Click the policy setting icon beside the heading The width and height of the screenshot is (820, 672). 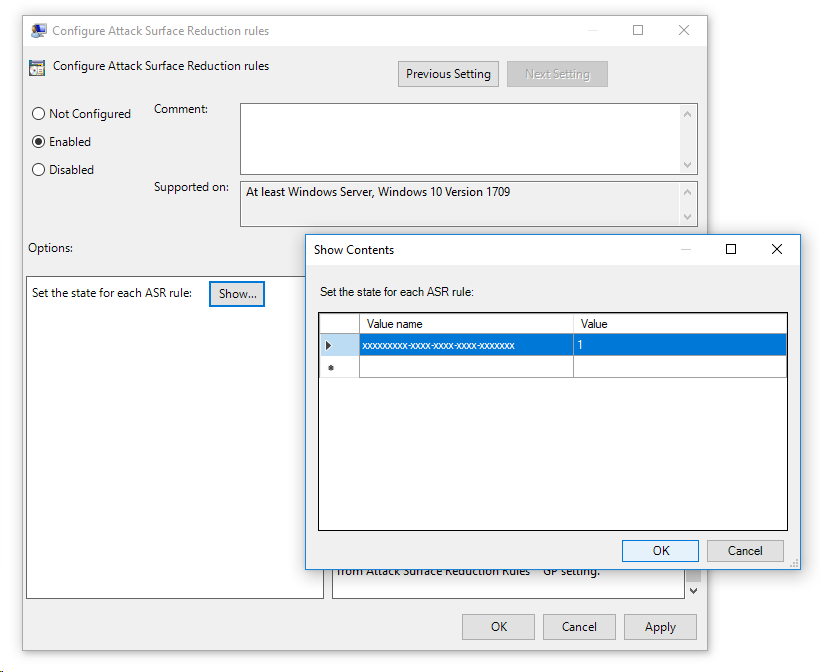(x=38, y=68)
